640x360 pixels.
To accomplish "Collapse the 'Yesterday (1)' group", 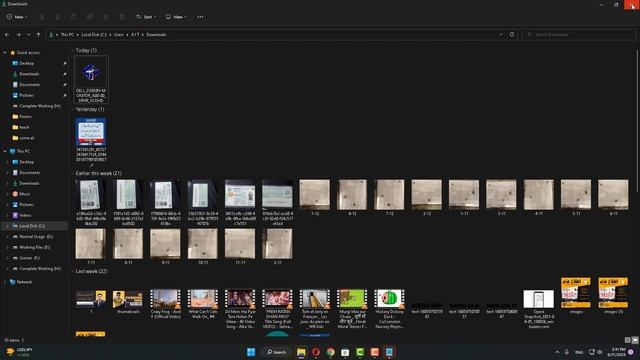I will pos(73,109).
